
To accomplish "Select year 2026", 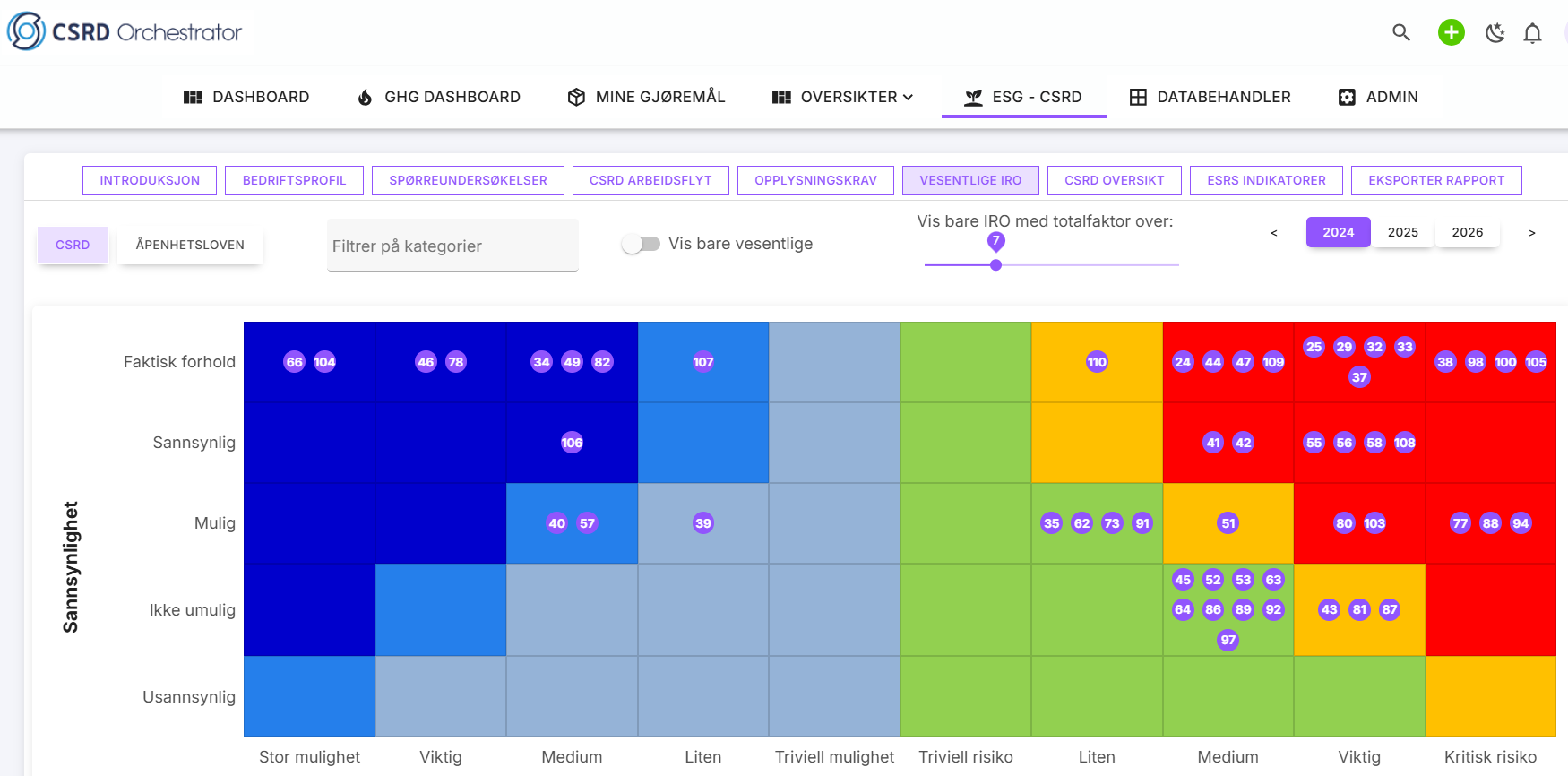I will click(x=1467, y=232).
